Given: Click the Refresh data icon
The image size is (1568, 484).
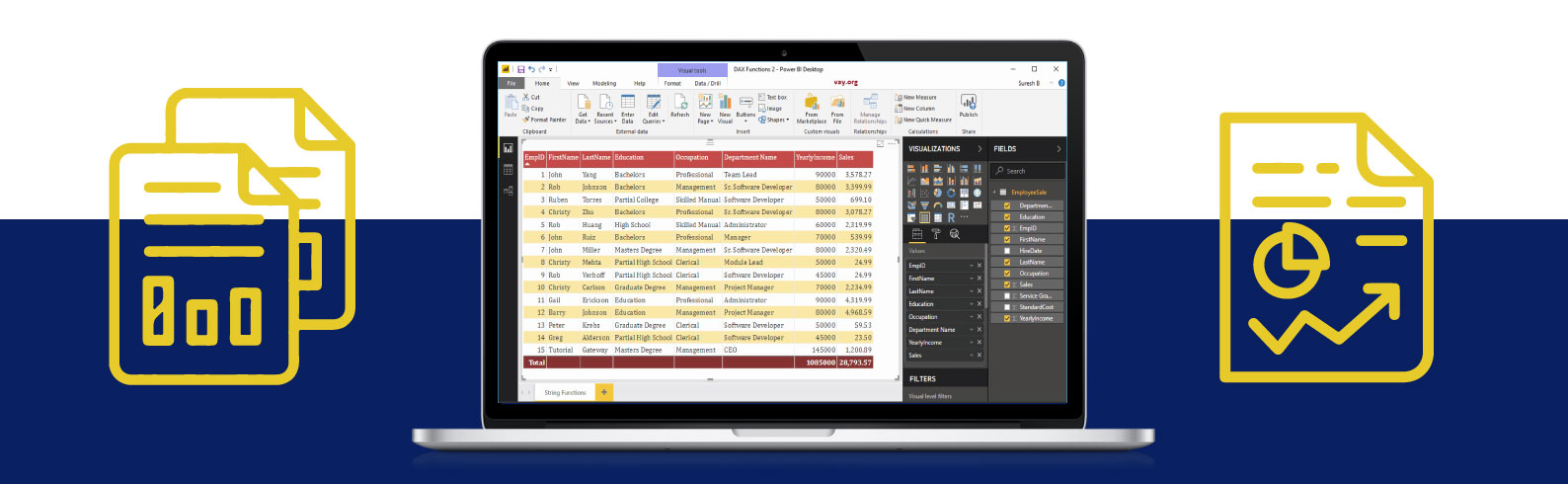Looking at the screenshot, I should point(679,105).
